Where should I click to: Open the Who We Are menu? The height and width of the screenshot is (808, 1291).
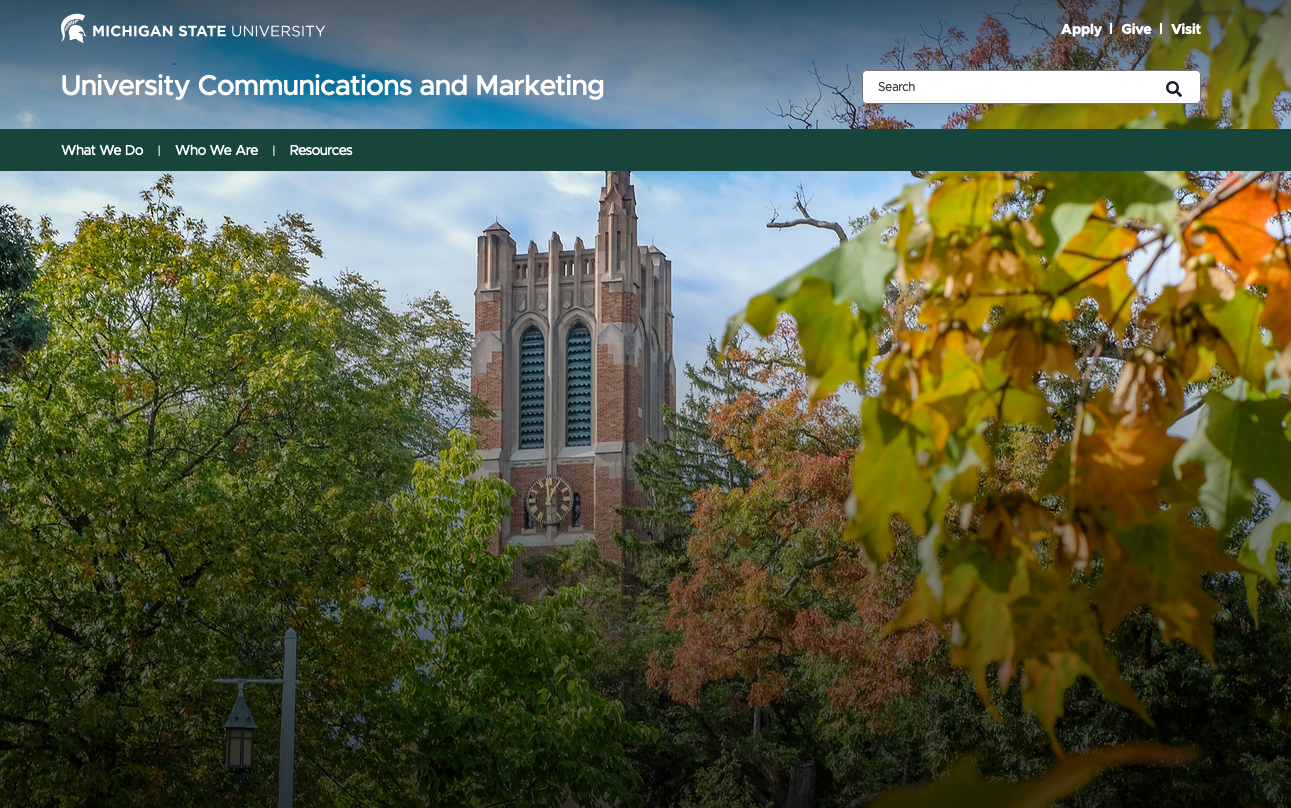point(216,150)
